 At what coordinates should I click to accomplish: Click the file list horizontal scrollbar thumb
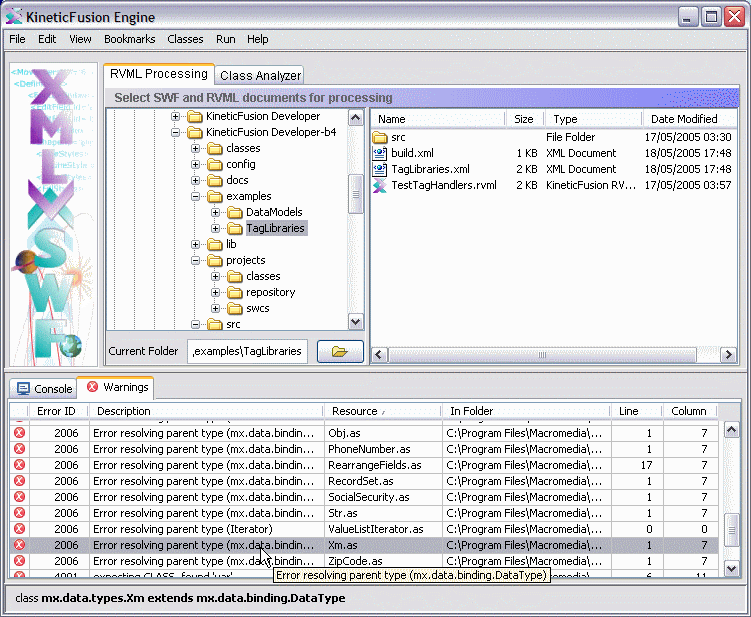(540, 354)
